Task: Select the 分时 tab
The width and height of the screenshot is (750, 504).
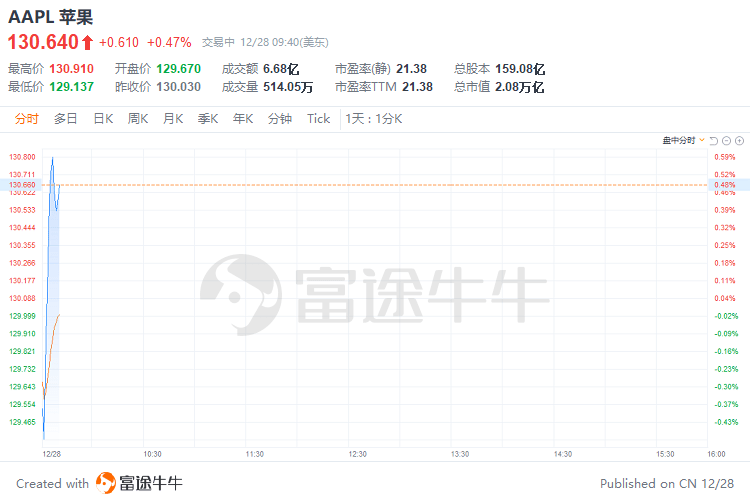Action: [x=26, y=119]
